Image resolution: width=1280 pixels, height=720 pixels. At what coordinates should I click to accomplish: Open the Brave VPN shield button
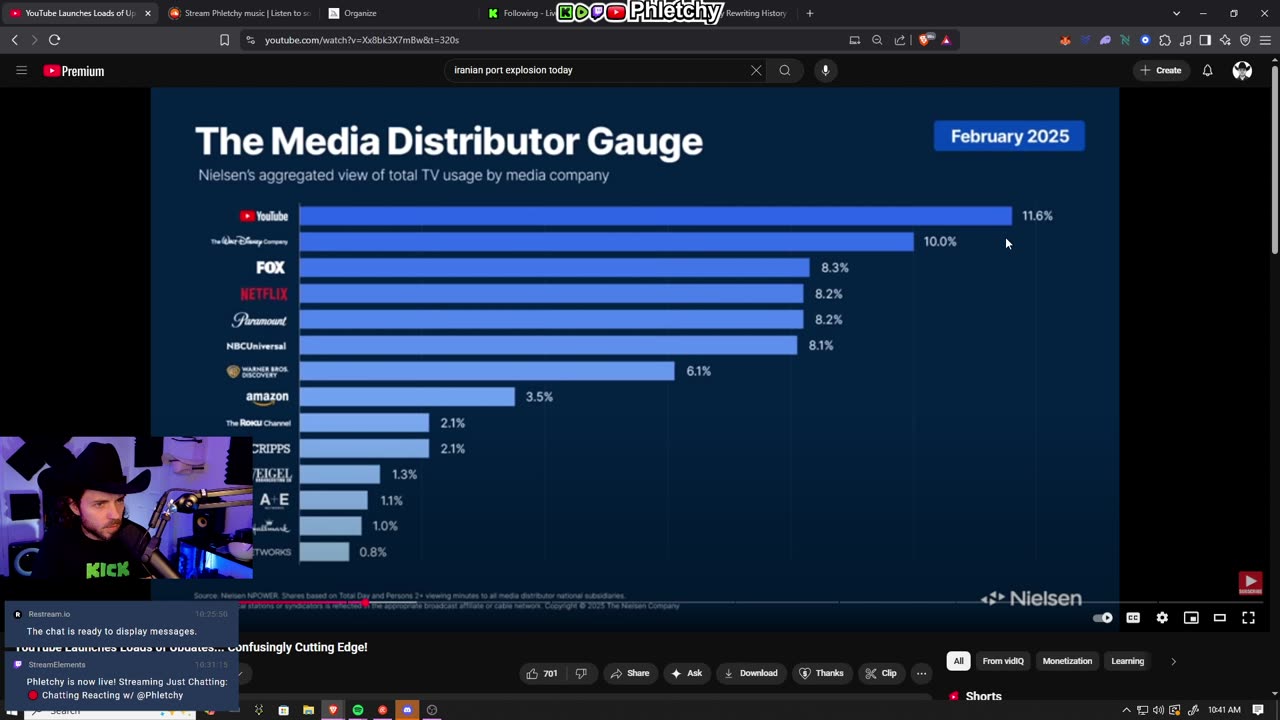[x=1245, y=40]
